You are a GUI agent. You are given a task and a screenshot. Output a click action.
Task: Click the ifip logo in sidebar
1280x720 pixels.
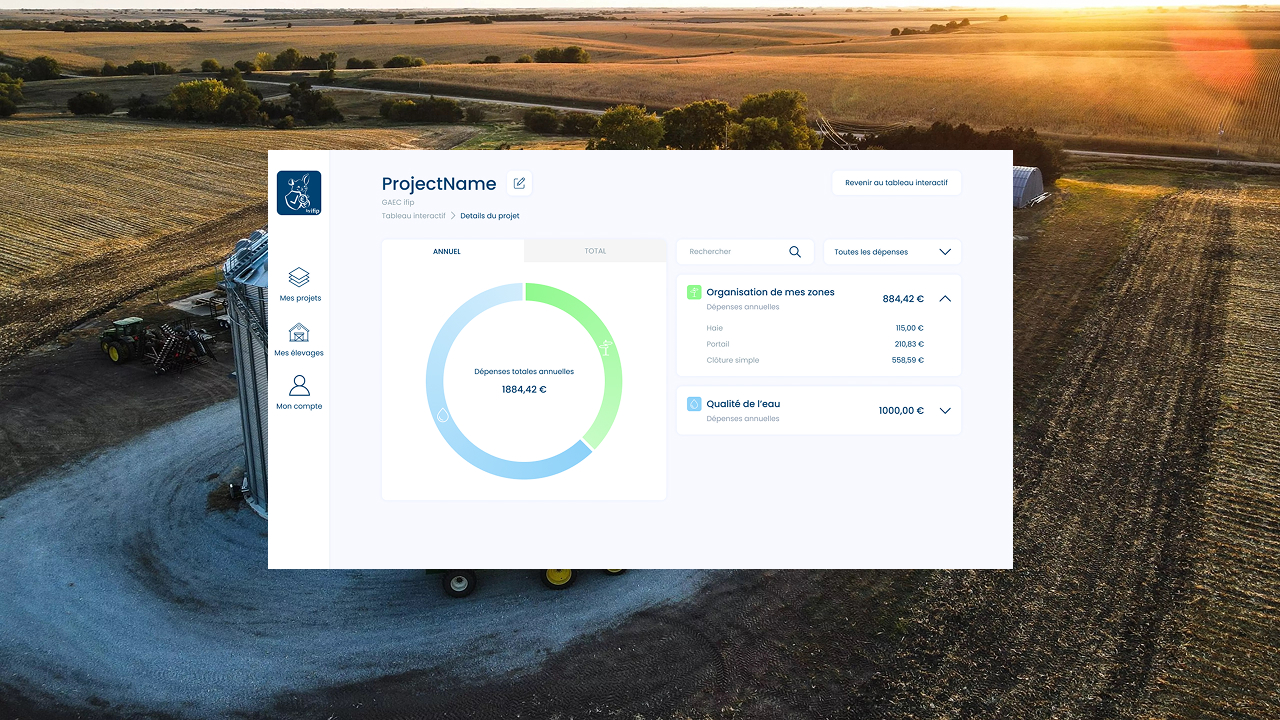pos(299,193)
